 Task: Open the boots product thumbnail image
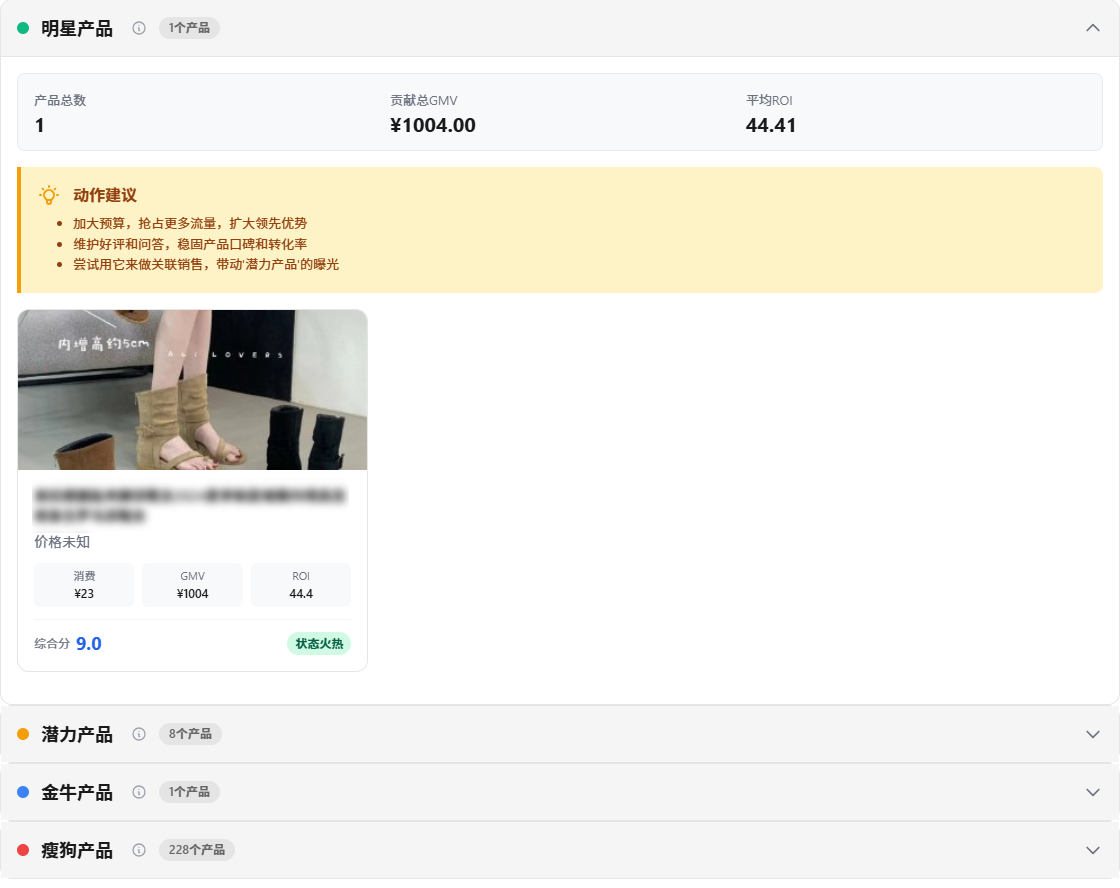[x=192, y=389]
